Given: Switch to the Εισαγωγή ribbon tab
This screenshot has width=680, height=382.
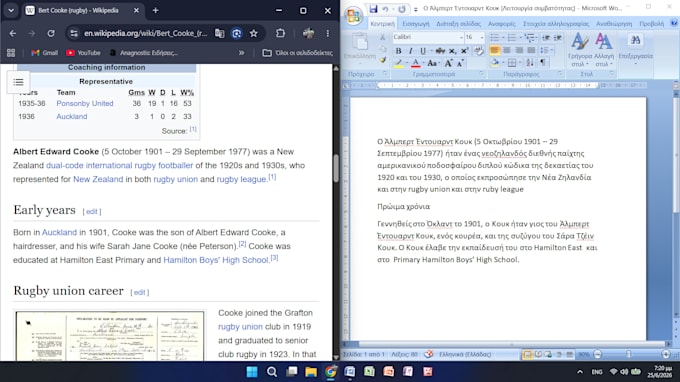Looking at the screenshot, I should (x=416, y=23).
